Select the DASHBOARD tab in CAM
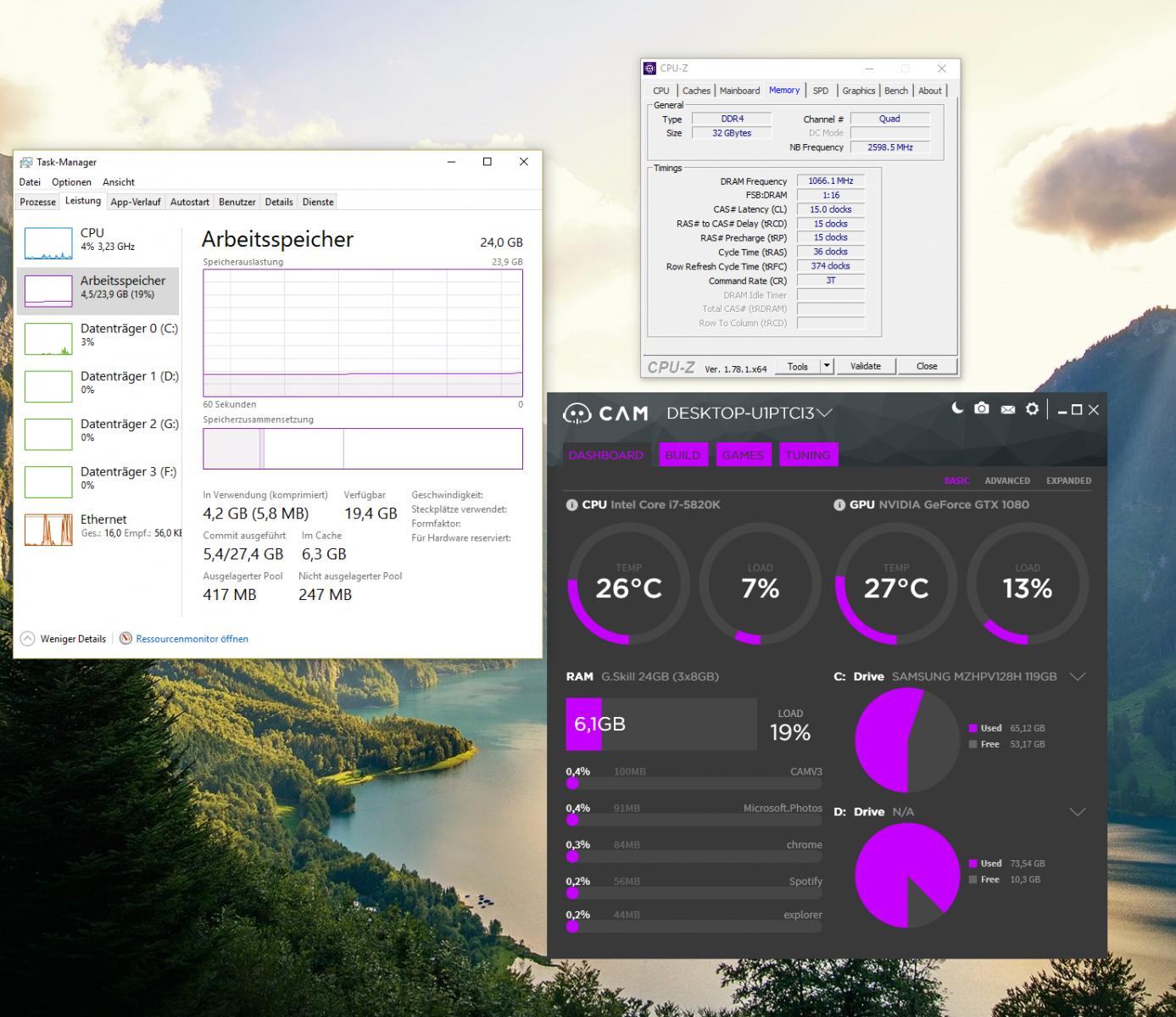 click(x=606, y=455)
